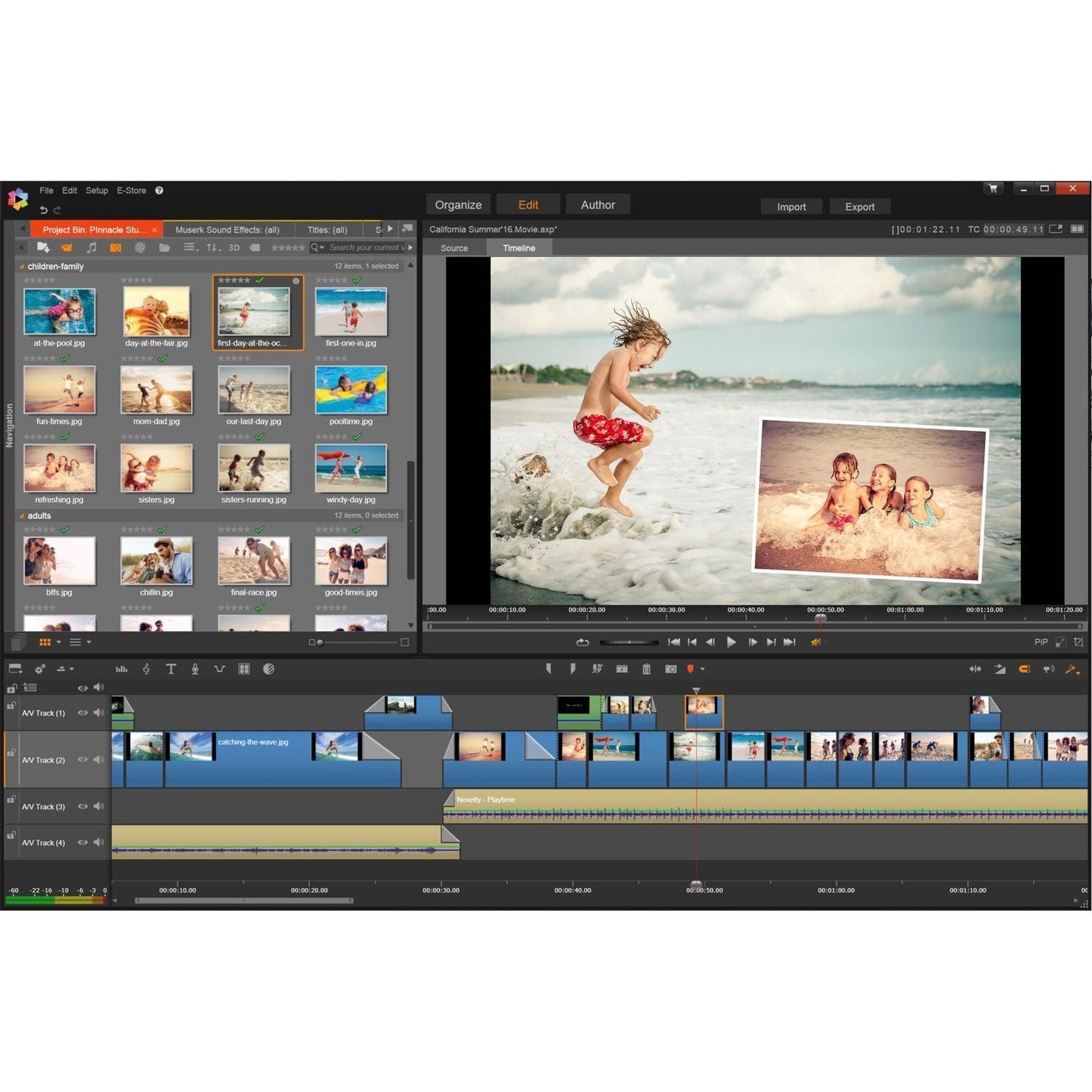Take a snapshot of the timeline frame

[671, 669]
